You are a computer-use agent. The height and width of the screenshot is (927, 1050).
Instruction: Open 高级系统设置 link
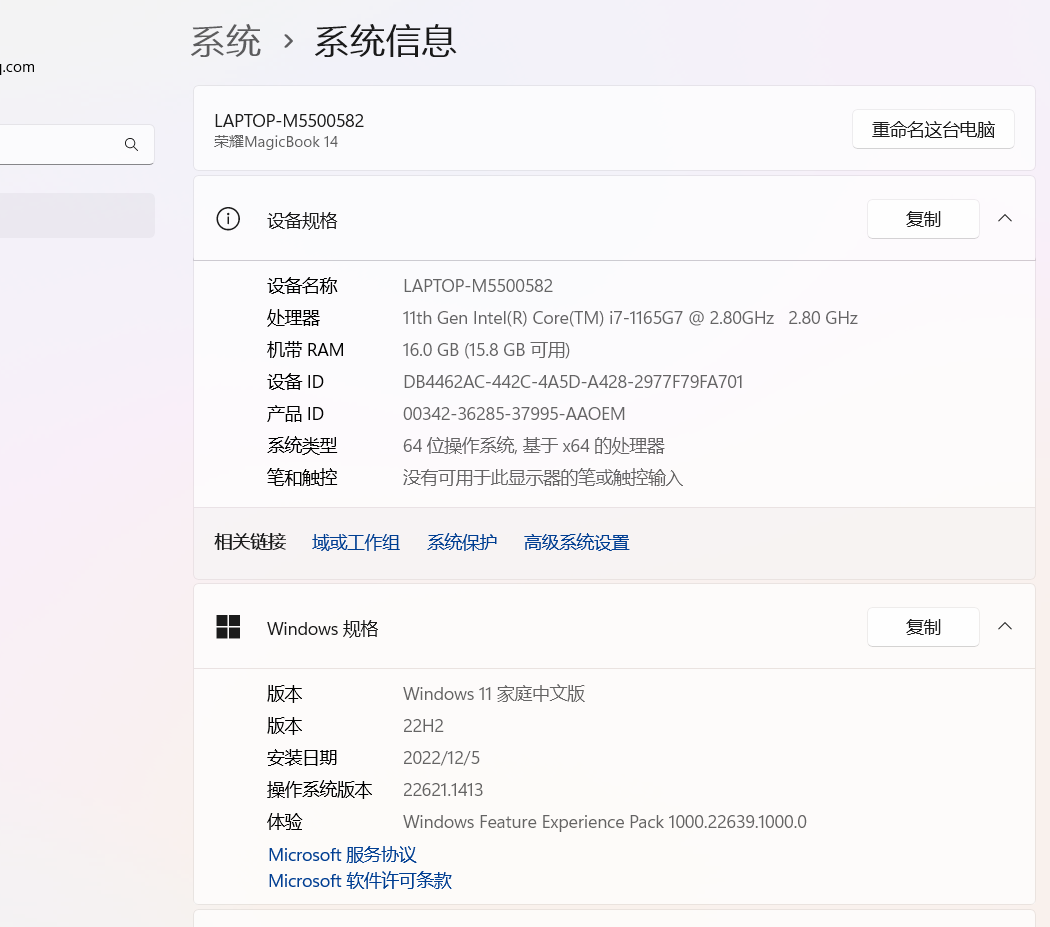[577, 543]
